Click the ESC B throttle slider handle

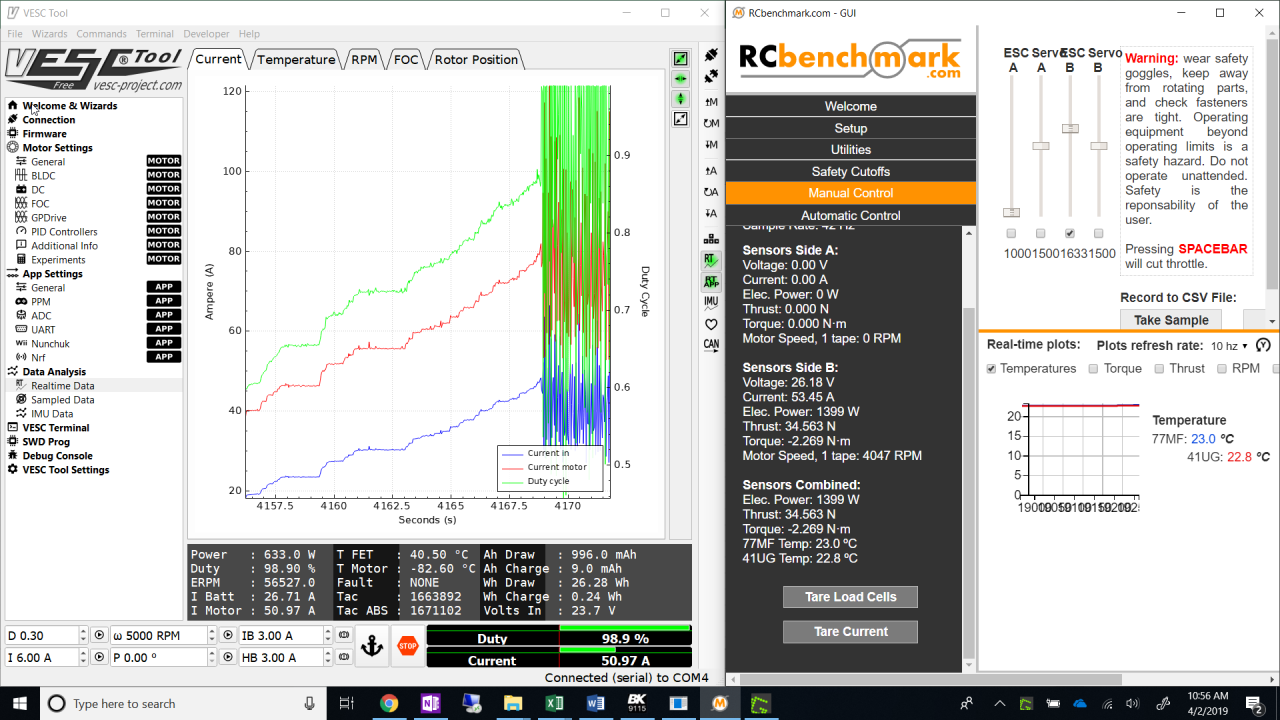(1070, 128)
